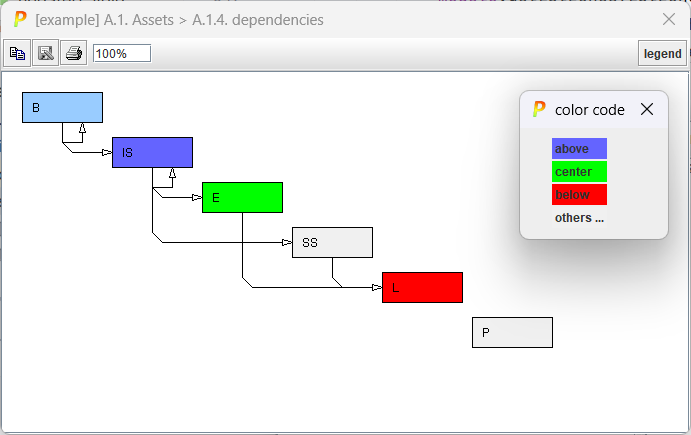Select the red L node
The image size is (691, 435).
tap(422, 287)
